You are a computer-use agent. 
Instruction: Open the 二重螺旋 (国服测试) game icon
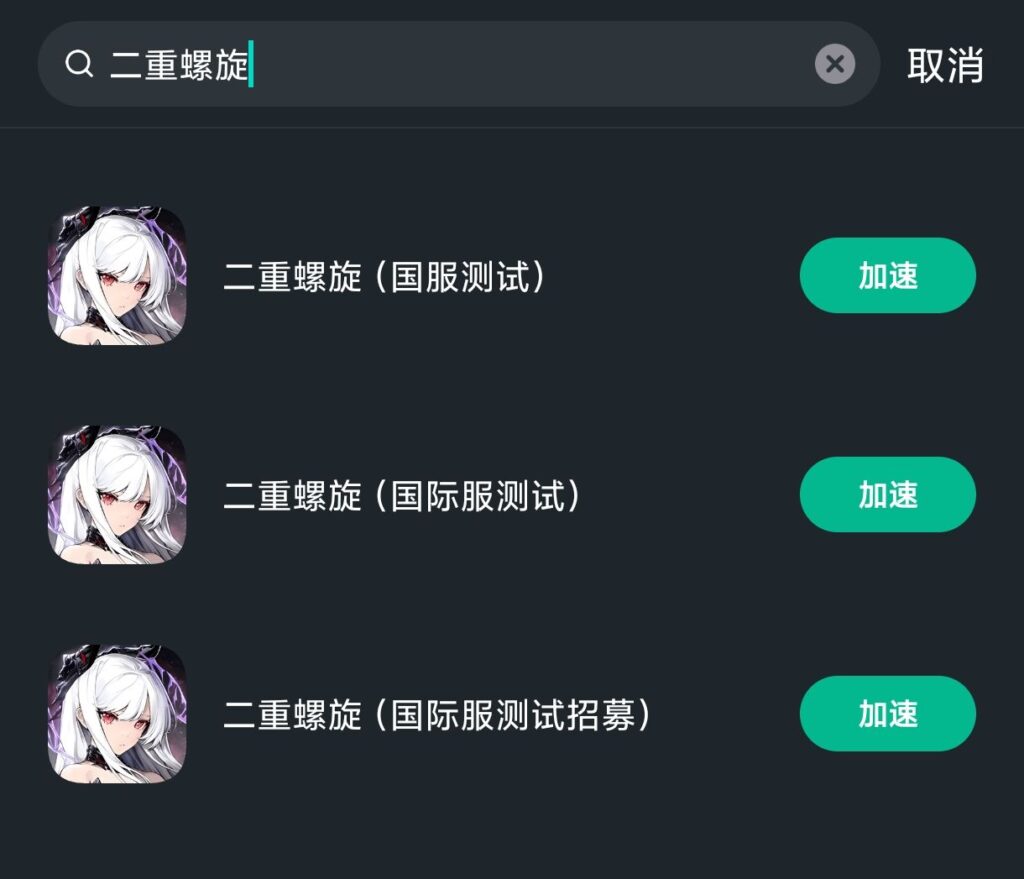click(x=118, y=276)
